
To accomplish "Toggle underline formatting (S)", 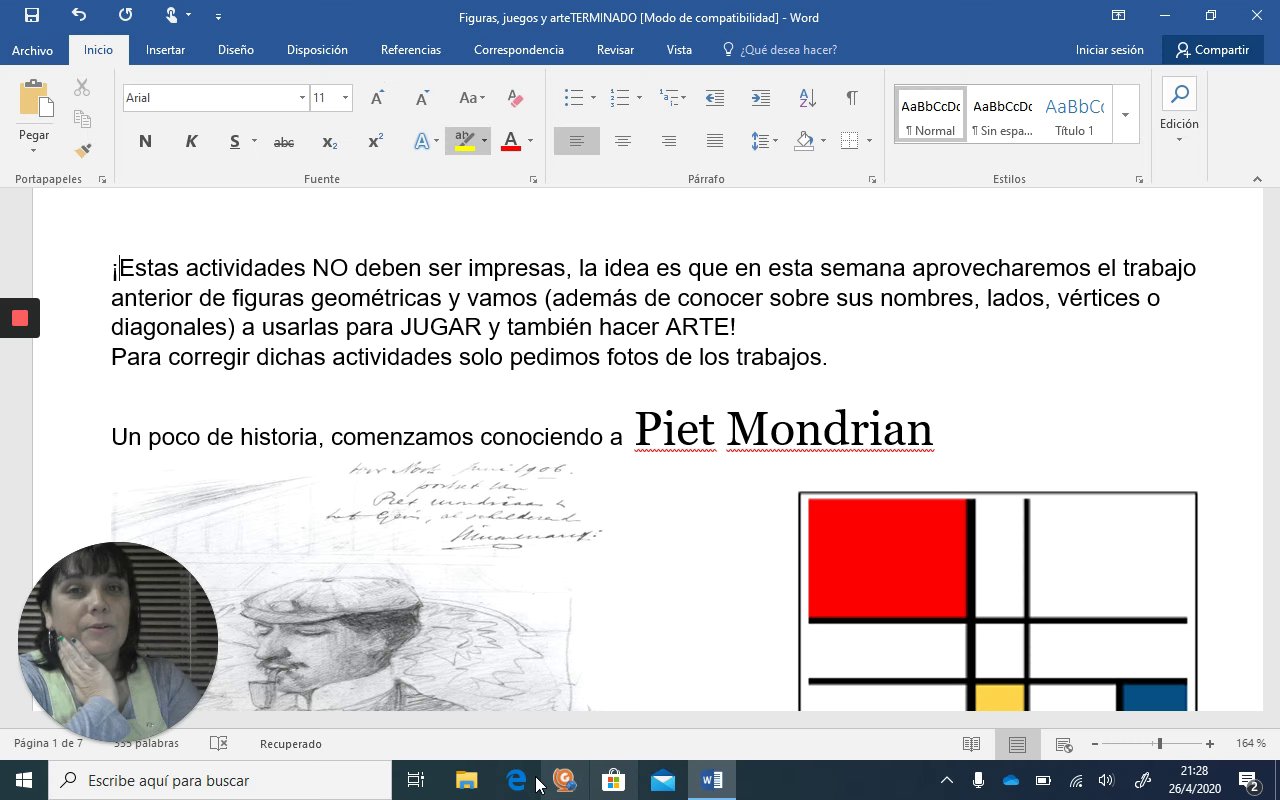I will tap(235, 142).
